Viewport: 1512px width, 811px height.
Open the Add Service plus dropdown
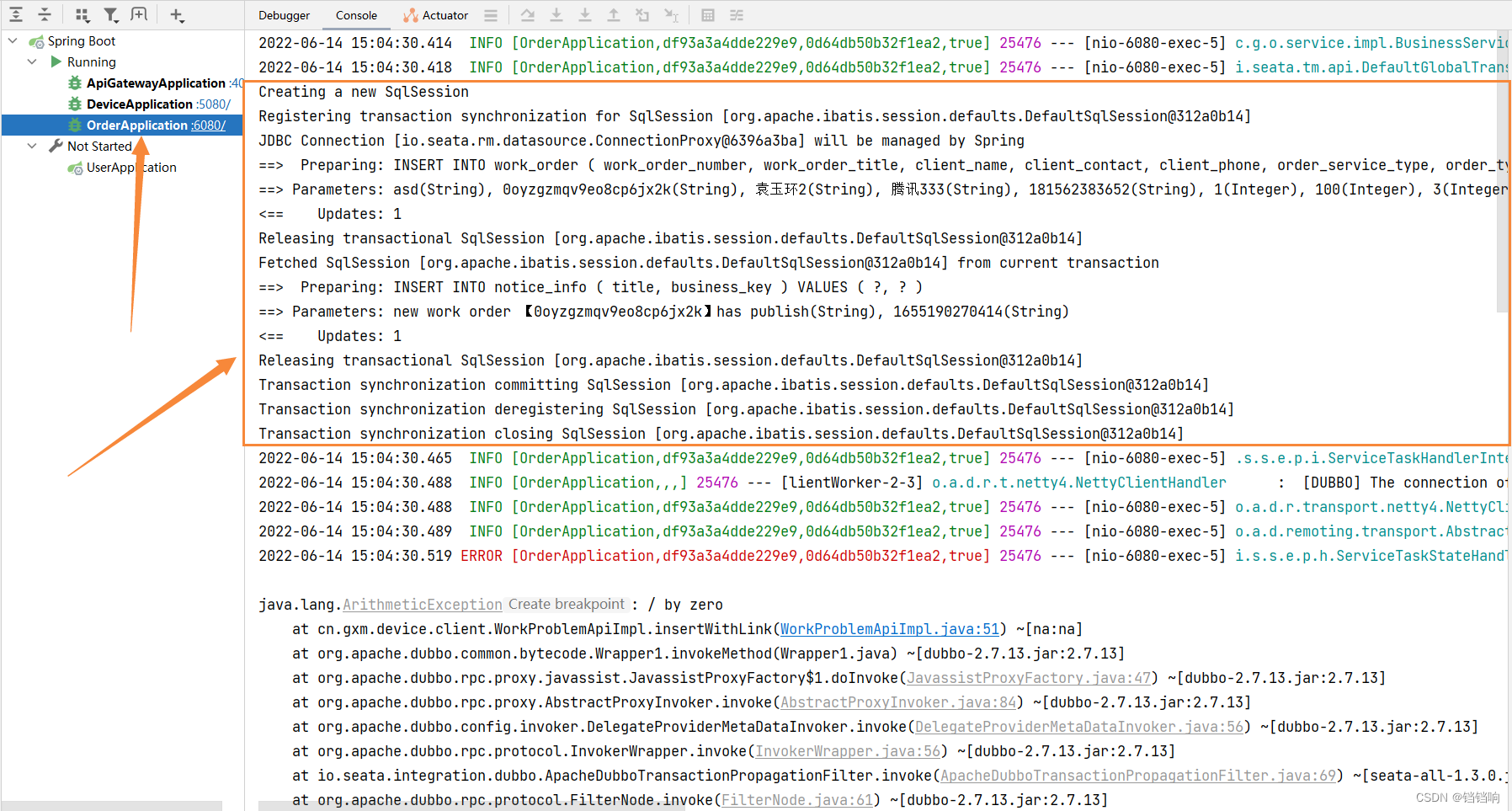pyautogui.click(x=176, y=14)
